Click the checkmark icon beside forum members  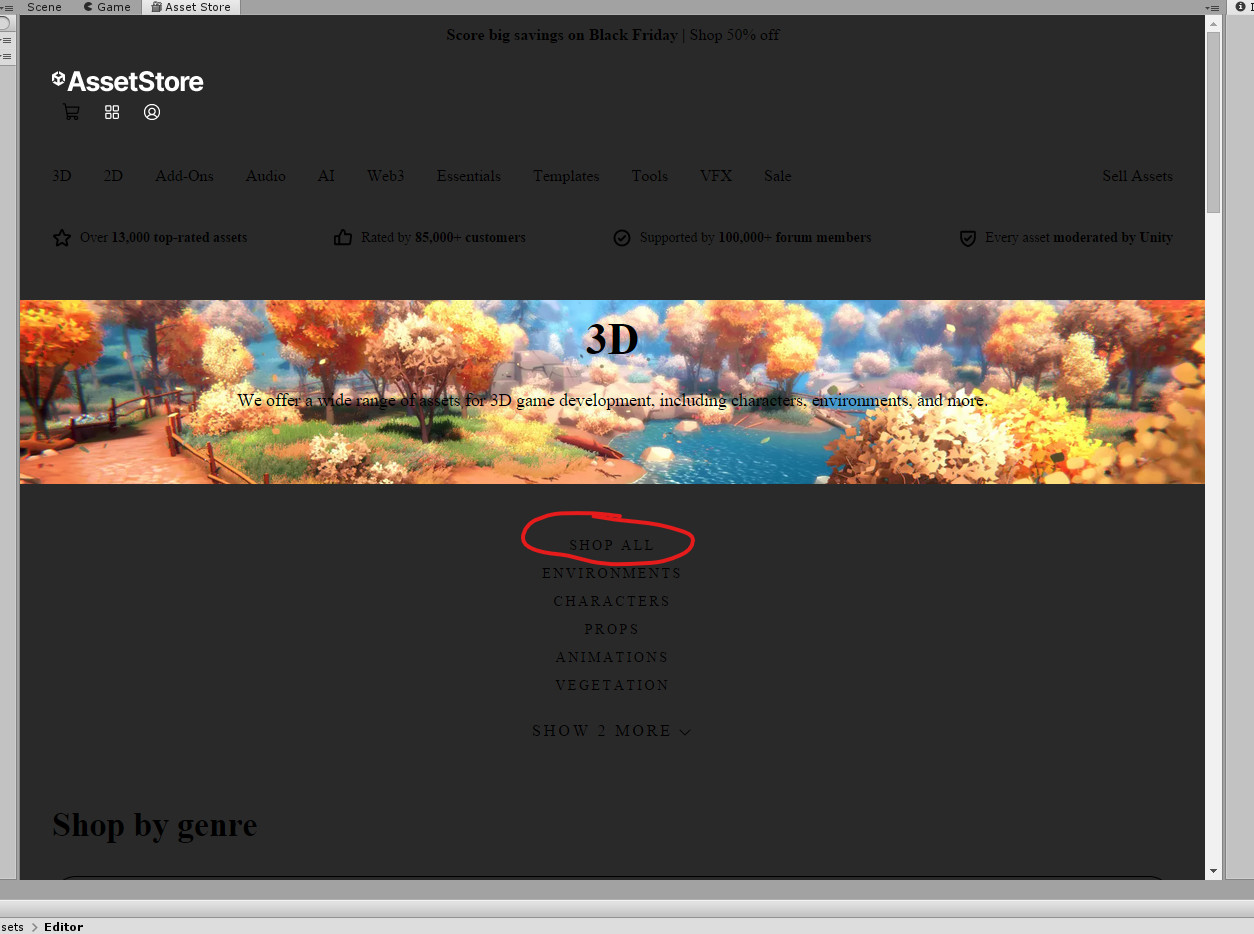click(x=622, y=238)
